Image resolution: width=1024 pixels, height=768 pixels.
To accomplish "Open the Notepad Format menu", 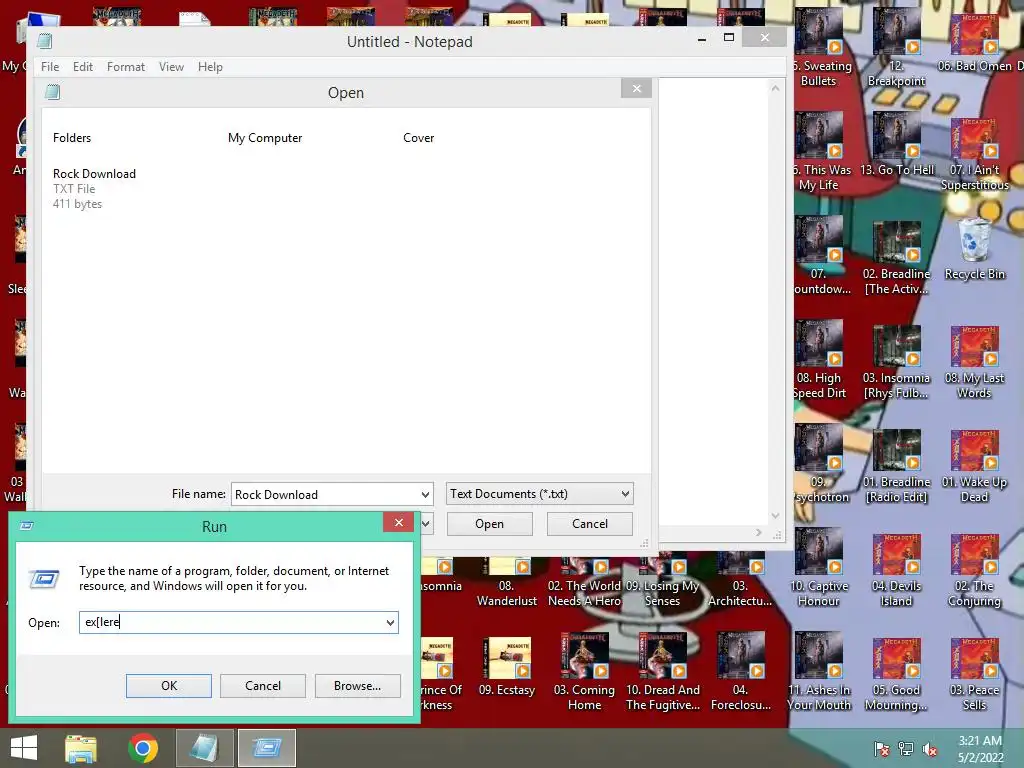I will pyautogui.click(x=125, y=67).
